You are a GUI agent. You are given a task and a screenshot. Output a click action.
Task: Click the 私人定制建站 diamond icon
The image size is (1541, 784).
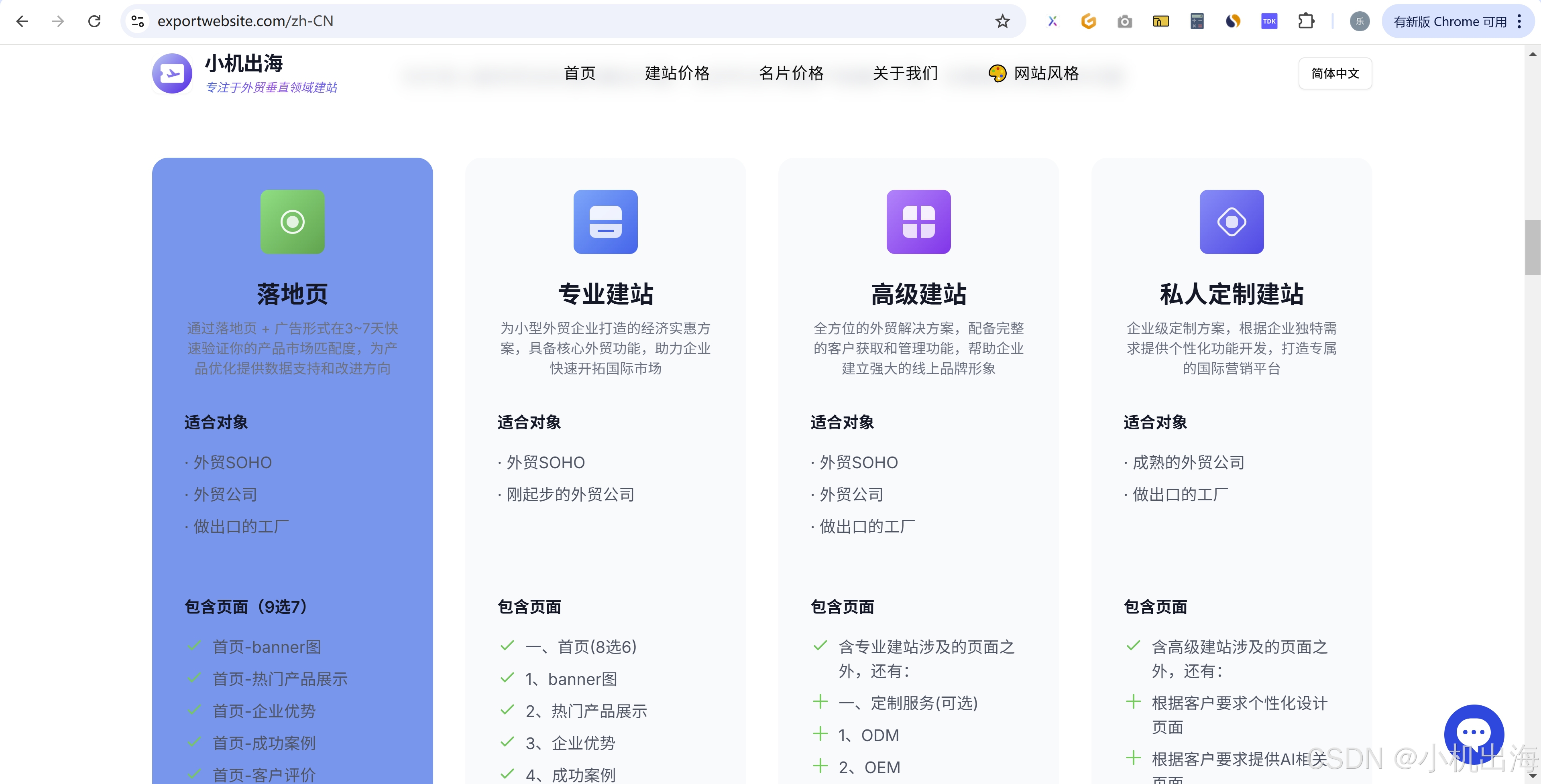1231,222
